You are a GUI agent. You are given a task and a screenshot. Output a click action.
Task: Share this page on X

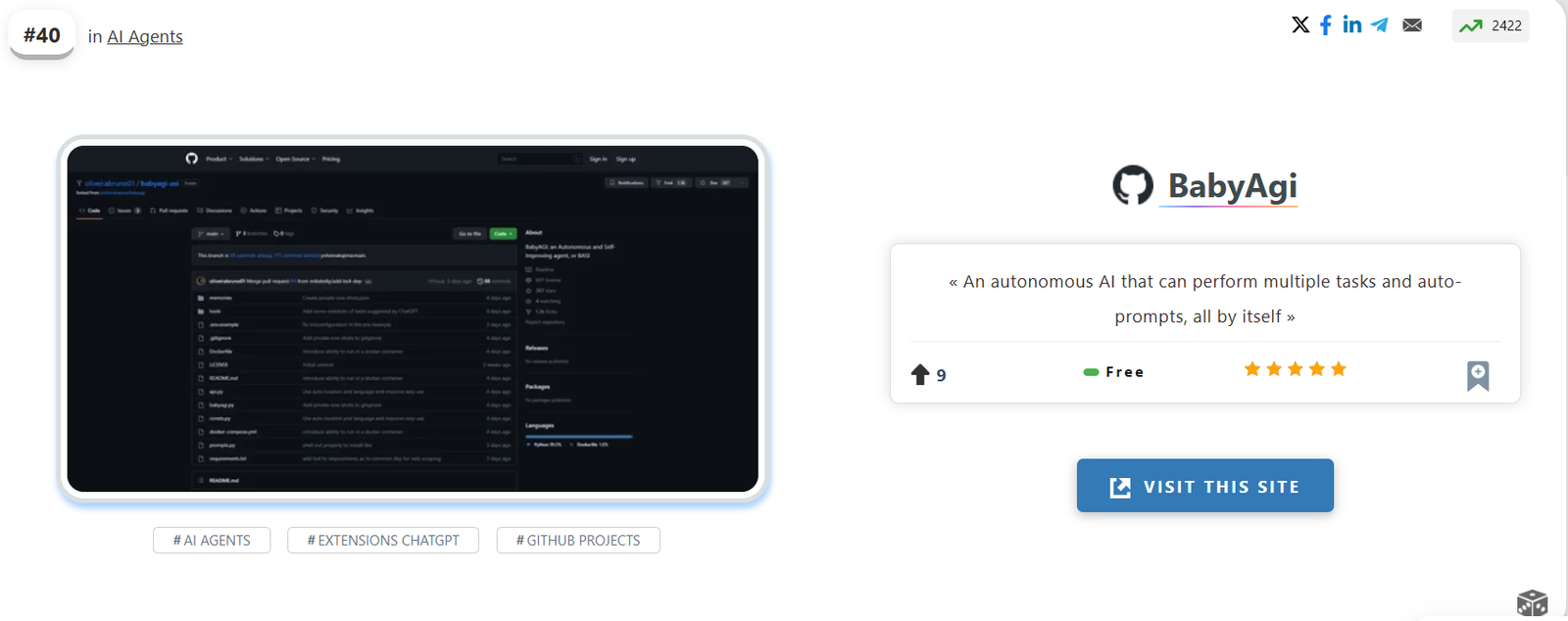click(x=1300, y=25)
